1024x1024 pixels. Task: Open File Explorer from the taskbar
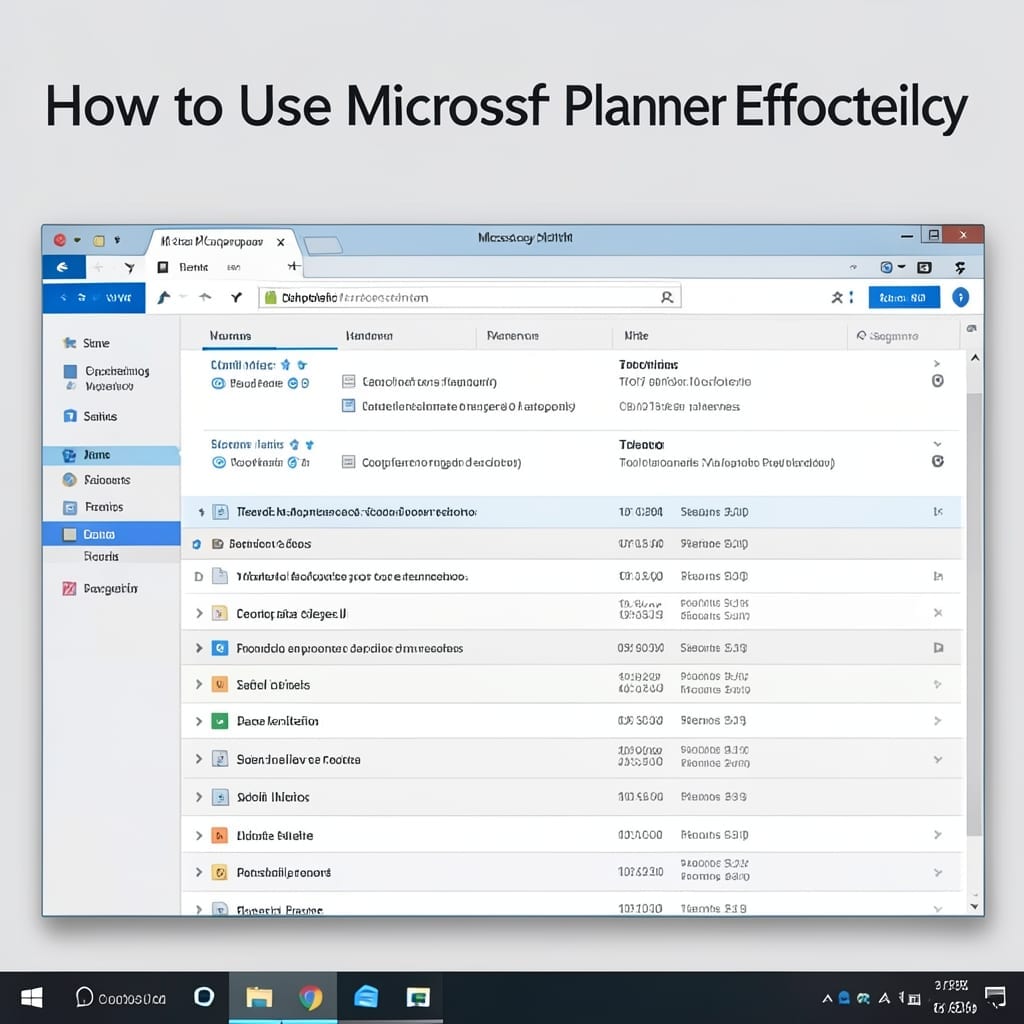[259, 997]
